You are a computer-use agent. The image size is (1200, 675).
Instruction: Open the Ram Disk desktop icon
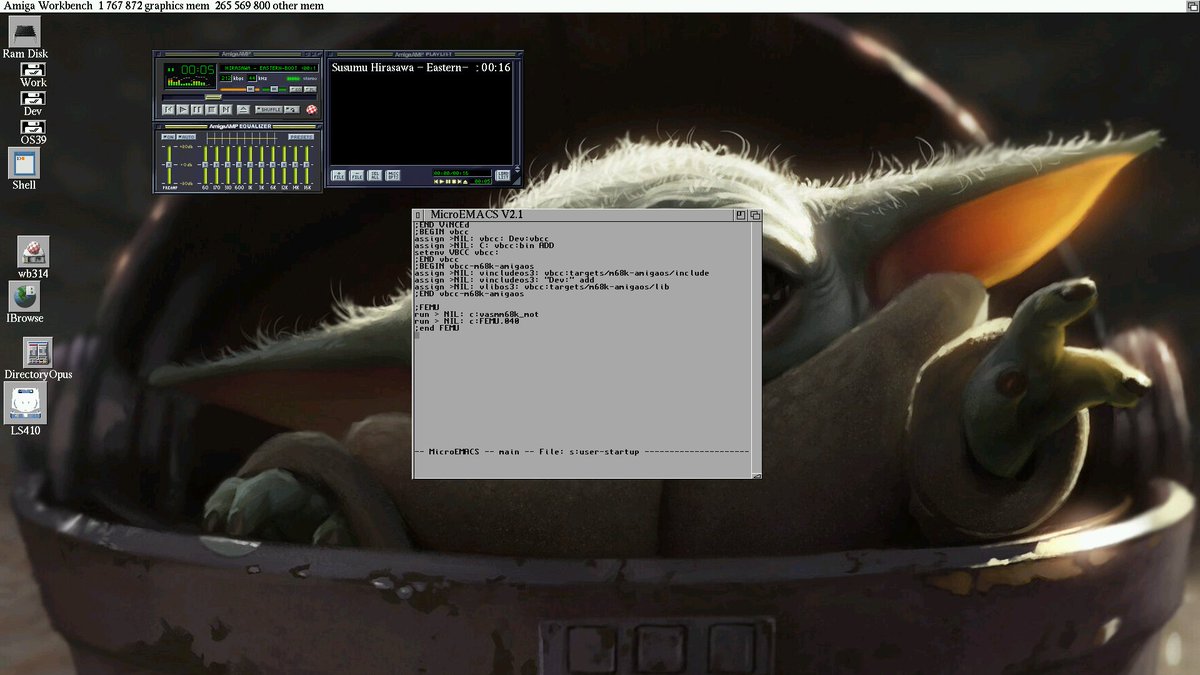[25, 34]
